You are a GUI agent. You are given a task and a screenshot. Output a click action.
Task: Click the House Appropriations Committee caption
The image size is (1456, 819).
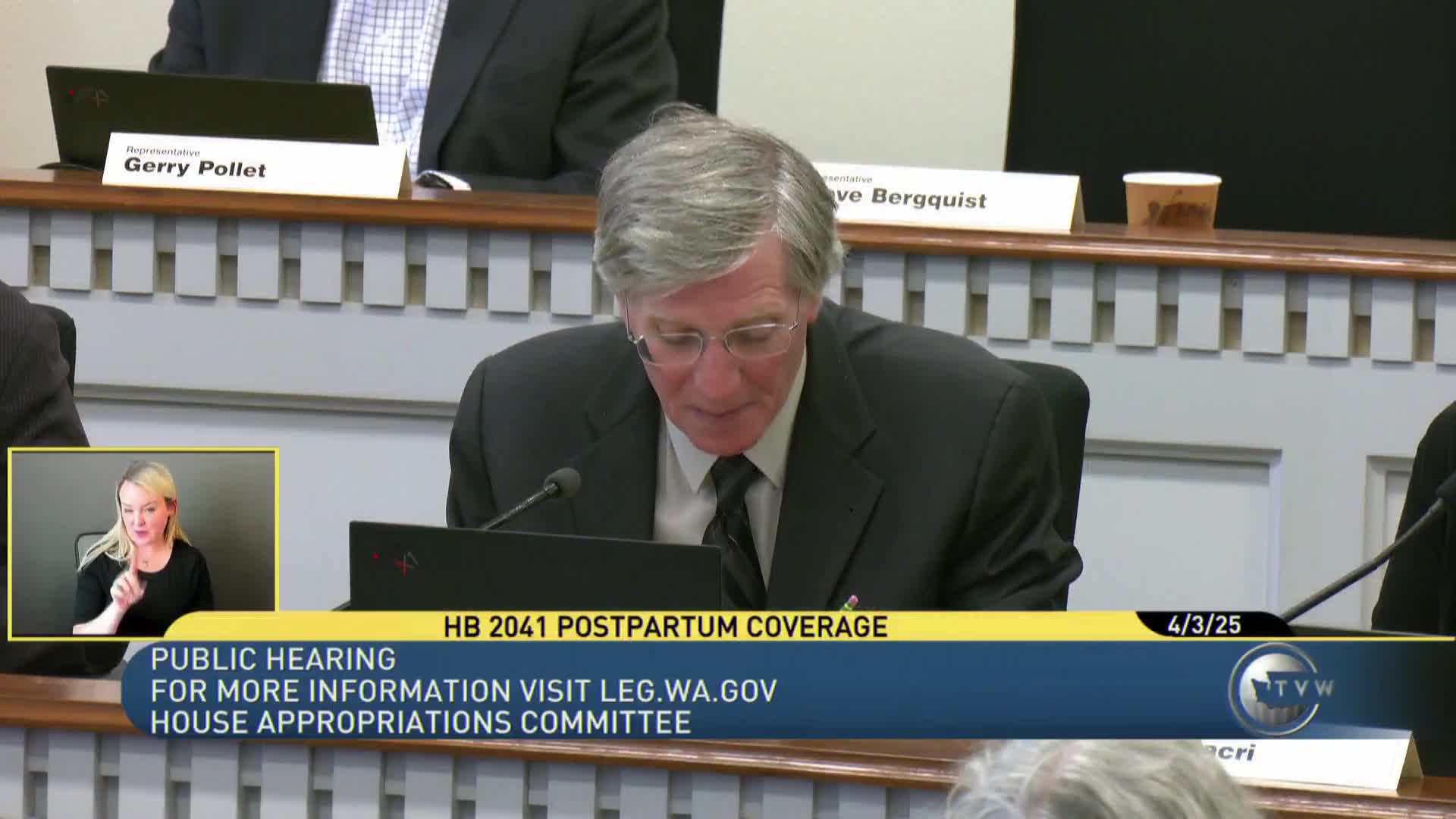point(420,723)
